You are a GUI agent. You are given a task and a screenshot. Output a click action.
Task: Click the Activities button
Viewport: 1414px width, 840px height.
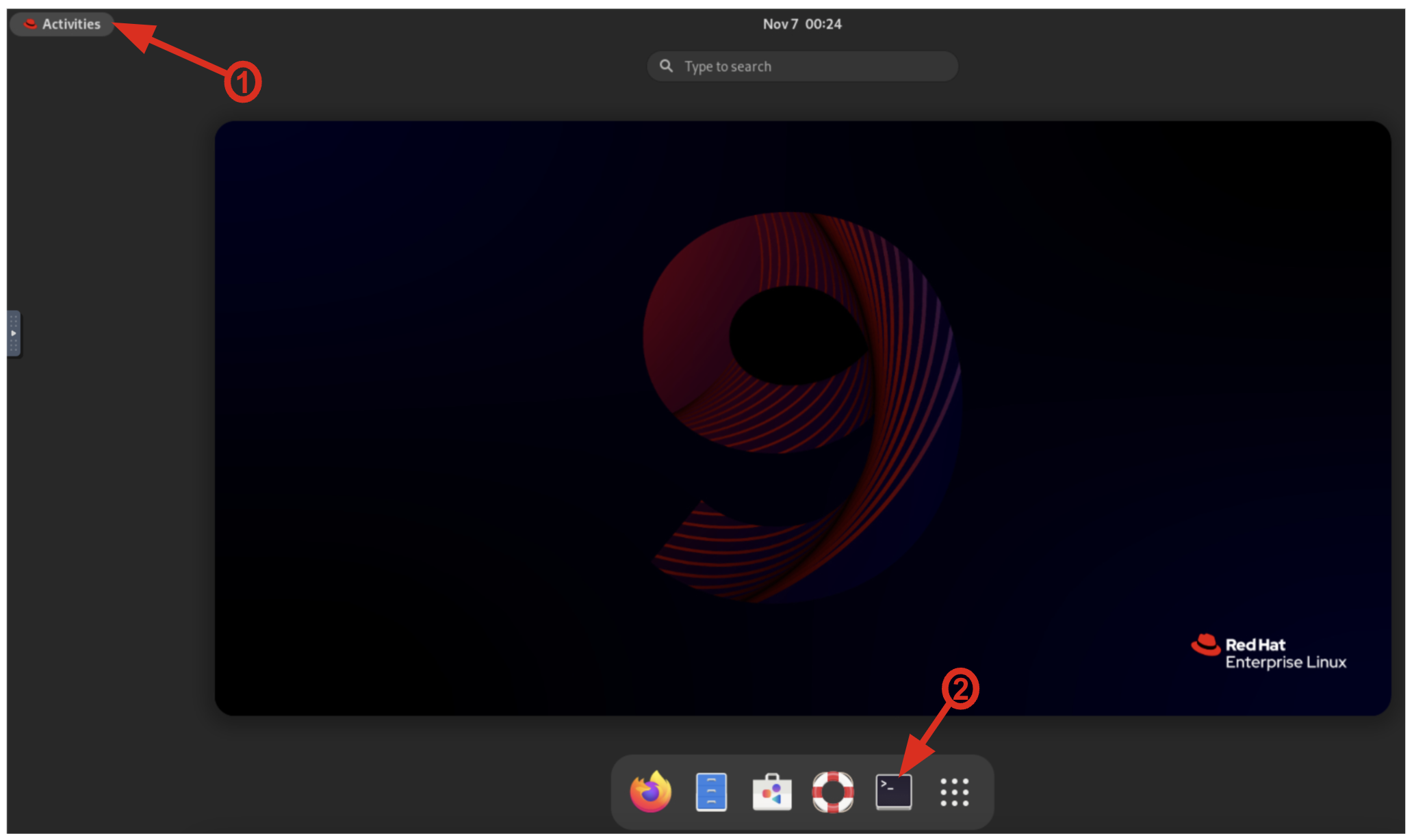(62, 24)
